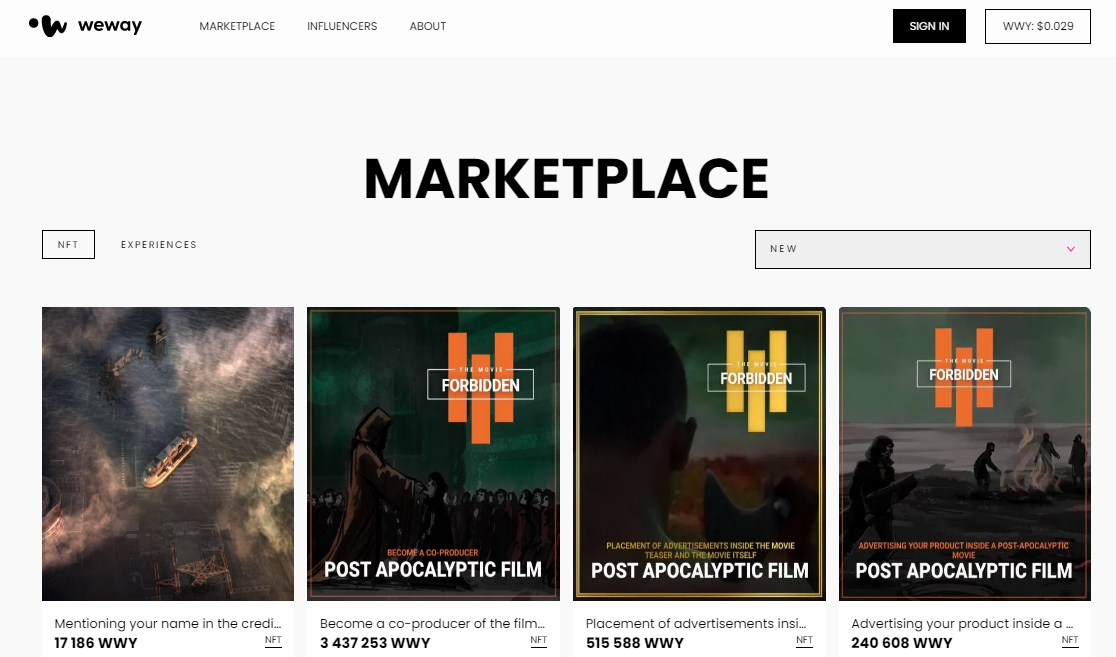Viewport: 1116px width, 657px height.
Task: Open the aerial ship artwork thumbnail
Action: click(x=168, y=454)
